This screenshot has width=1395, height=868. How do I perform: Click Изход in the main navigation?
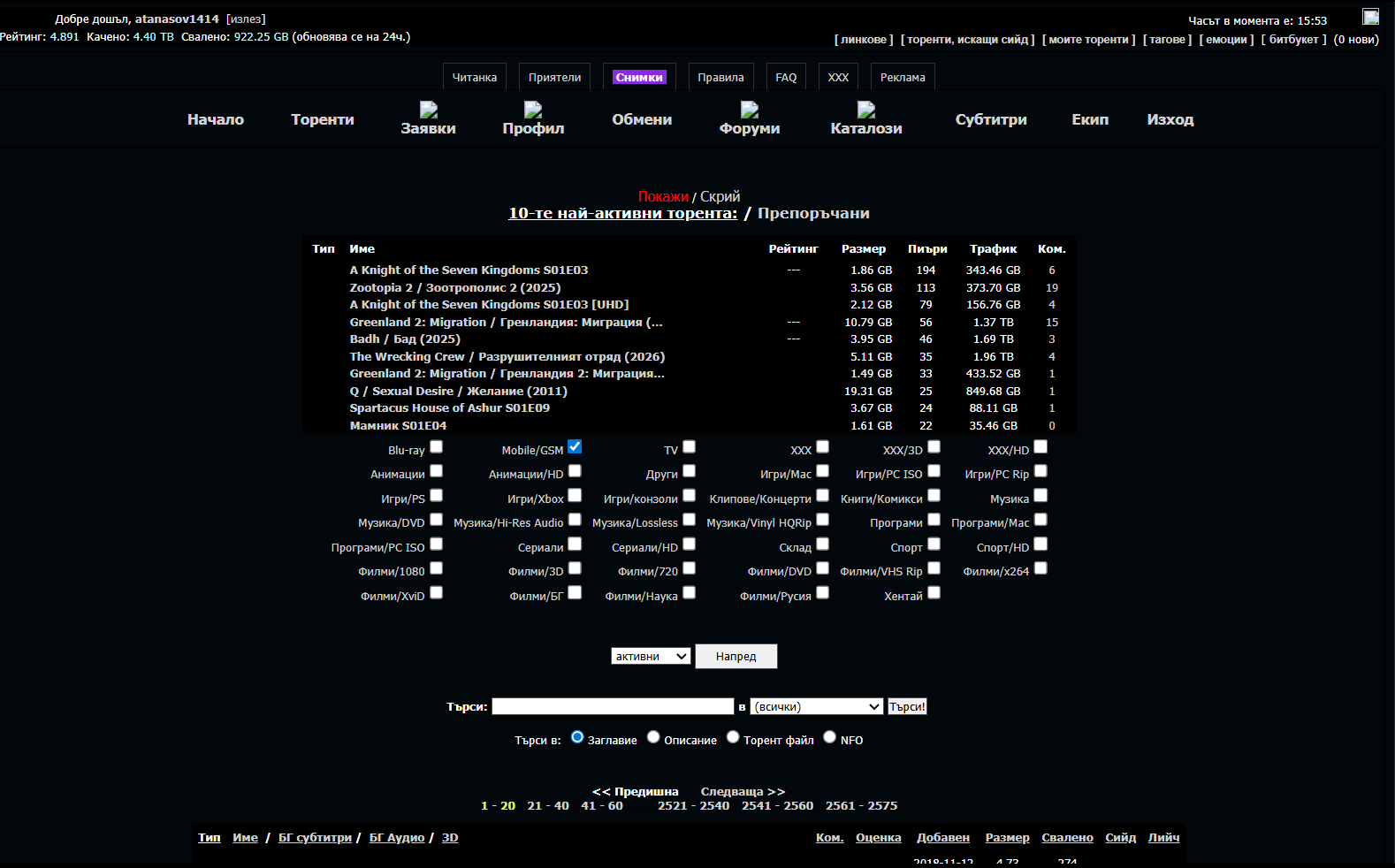pos(1170,119)
